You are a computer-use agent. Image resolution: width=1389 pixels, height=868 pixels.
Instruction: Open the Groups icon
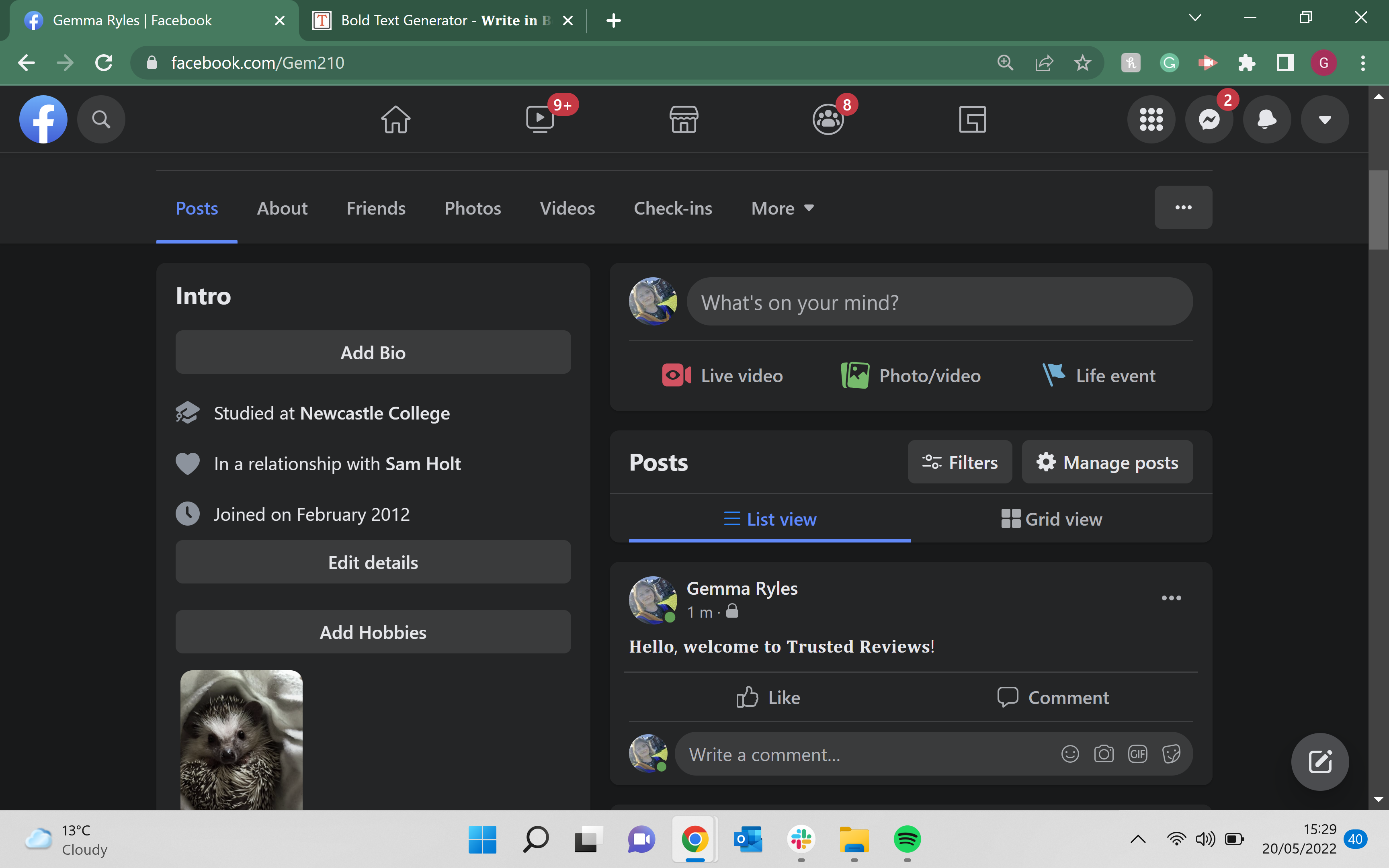pyautogui.click(x=828, y=119)
